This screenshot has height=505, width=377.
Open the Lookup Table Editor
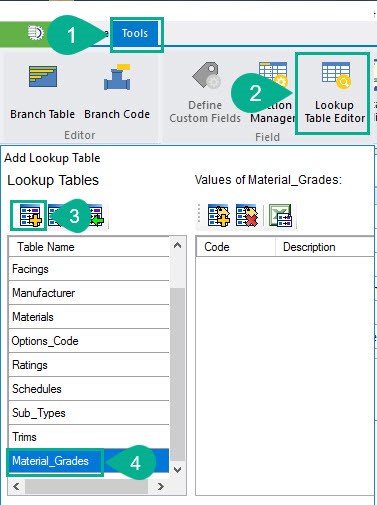(x=334, y=93)
